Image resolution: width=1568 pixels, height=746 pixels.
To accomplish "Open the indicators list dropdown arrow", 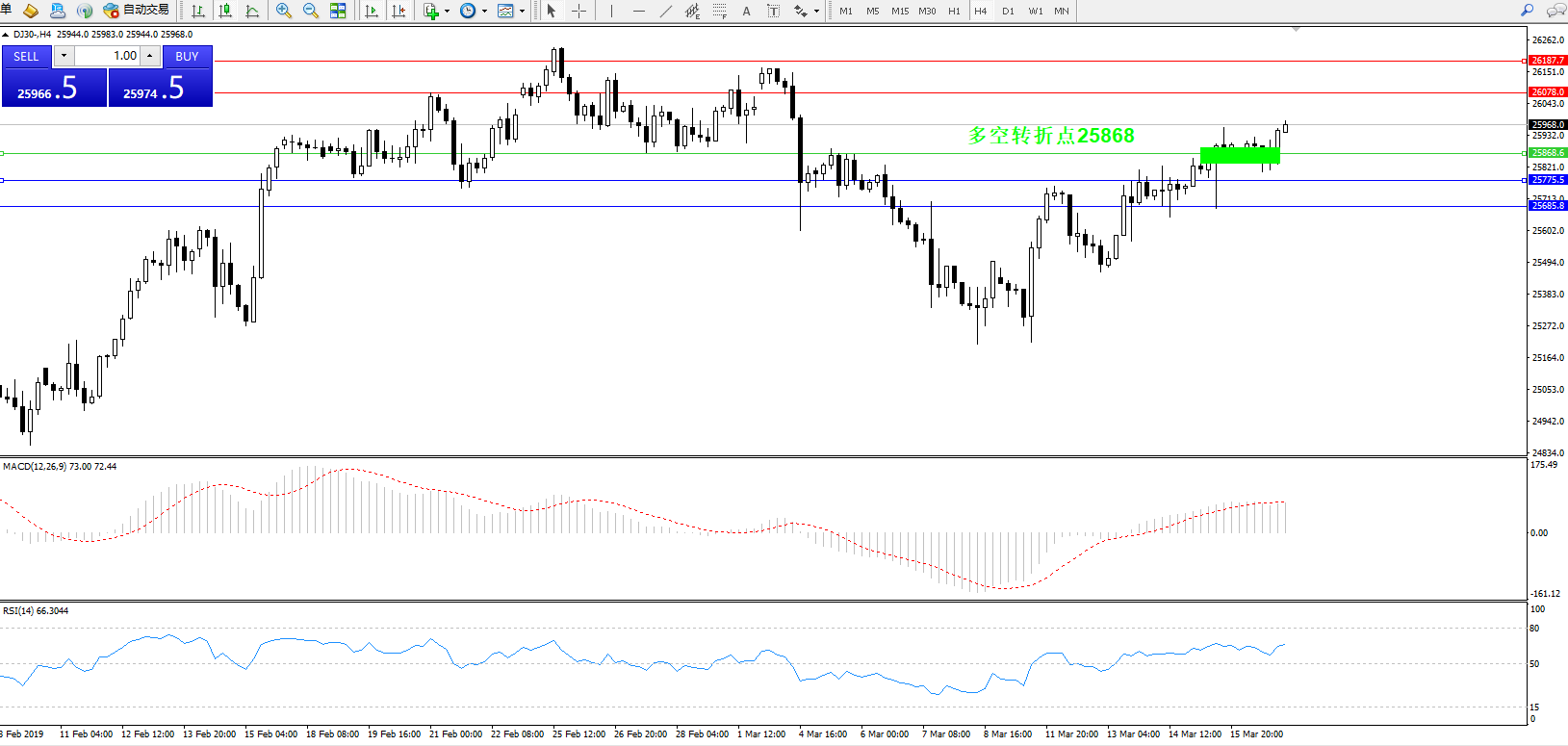I will (447, 12).
